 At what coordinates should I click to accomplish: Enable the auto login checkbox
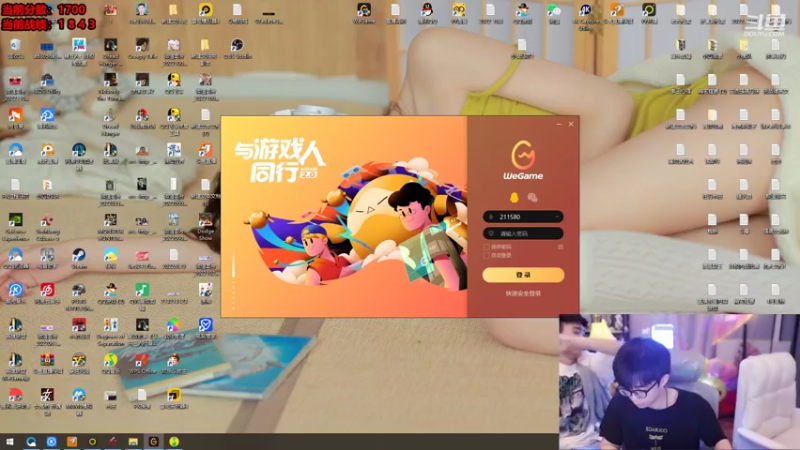[486, 255]
